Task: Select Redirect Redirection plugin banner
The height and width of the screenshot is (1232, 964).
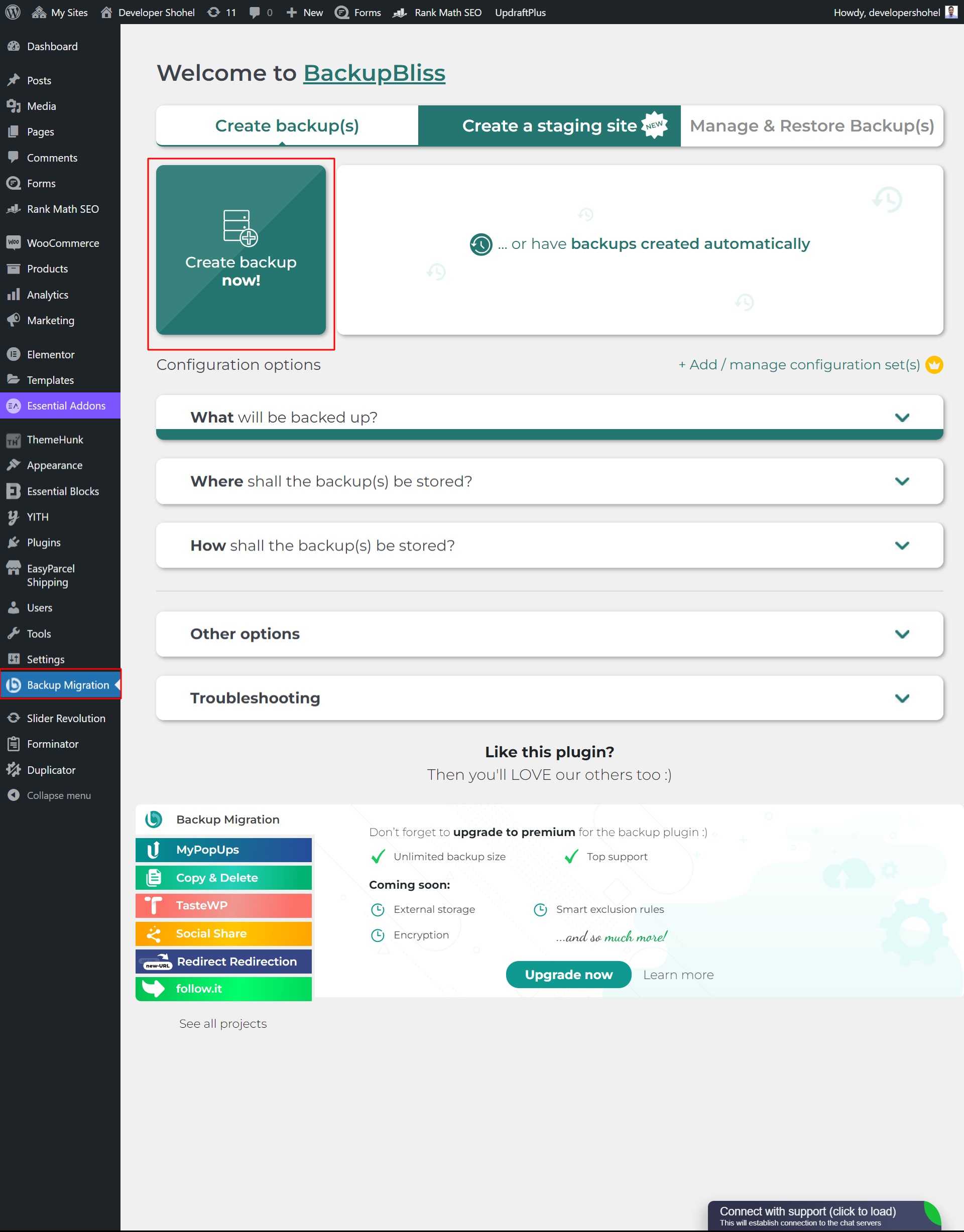Action: click(223, 961)
